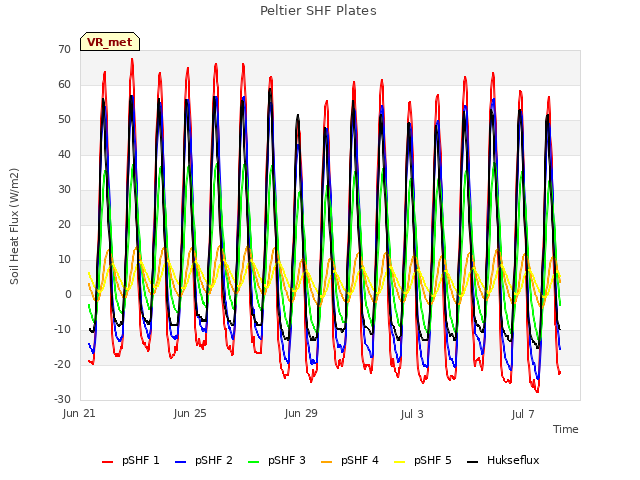Click the orange pSHF 4 legend swatch
The height and width of the screenshot is (480, 640).
pyautogui.click(x=327, y=462)
